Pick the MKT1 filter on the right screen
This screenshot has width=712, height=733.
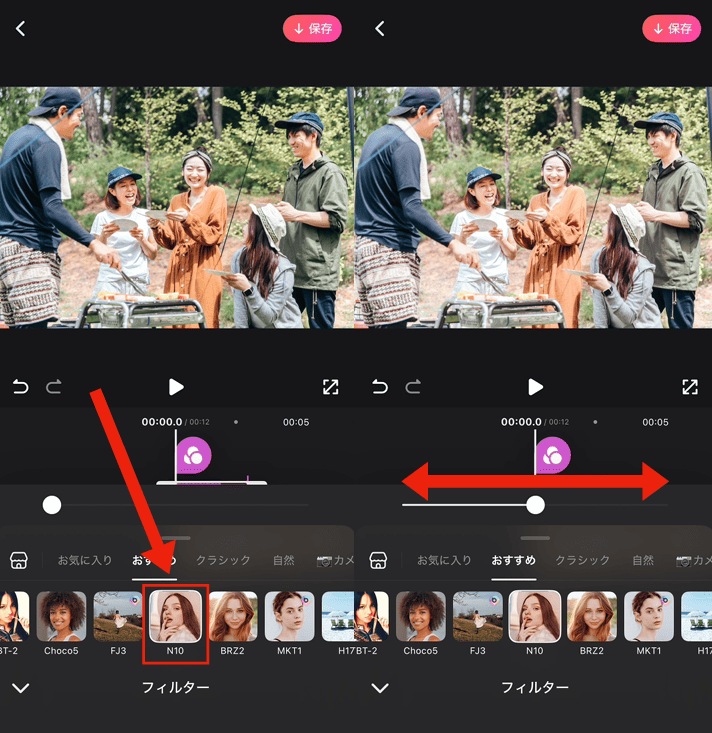(x=649, y=617)
